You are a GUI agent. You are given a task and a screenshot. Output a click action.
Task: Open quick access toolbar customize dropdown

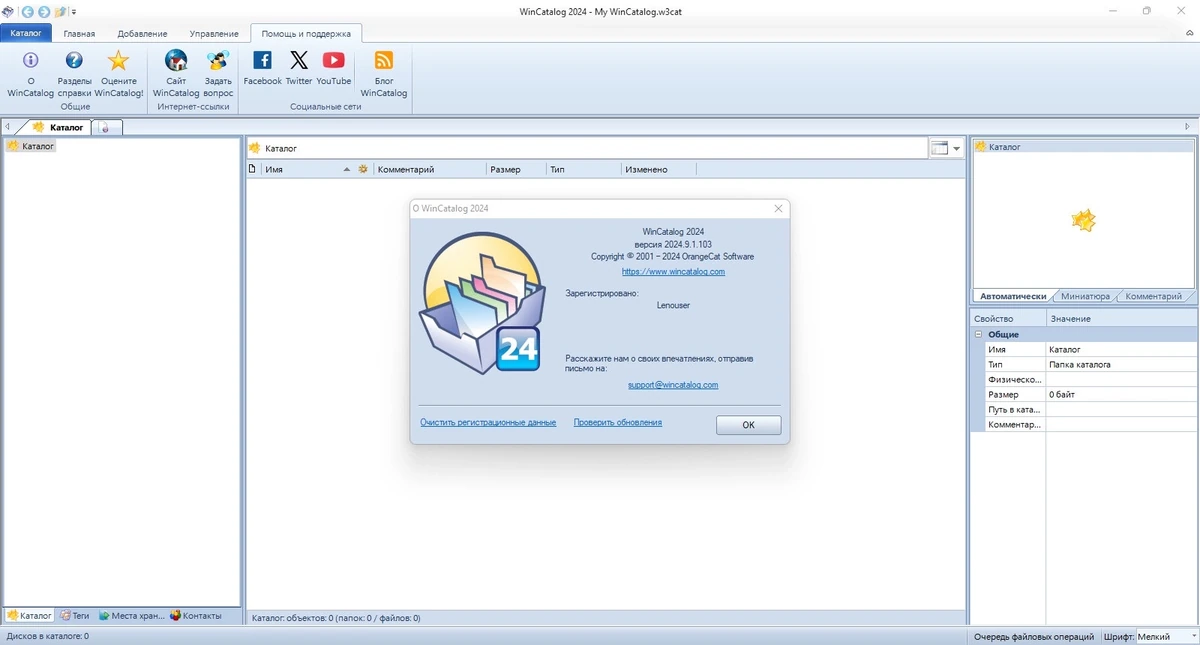pyautogui.click(x=74, y=12)
